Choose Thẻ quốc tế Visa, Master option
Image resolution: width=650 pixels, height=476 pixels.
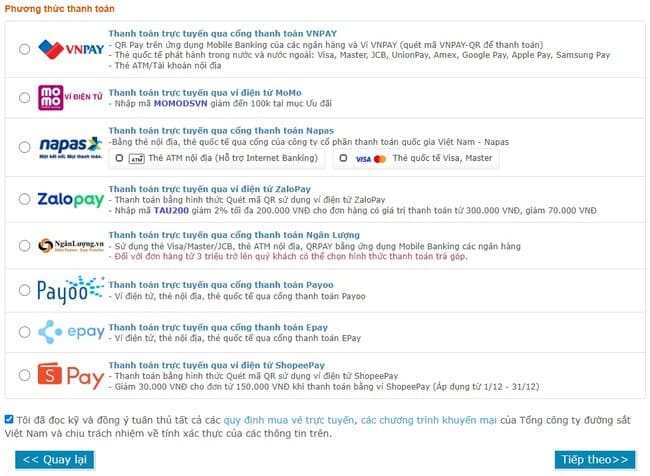(x=343, y=158)
